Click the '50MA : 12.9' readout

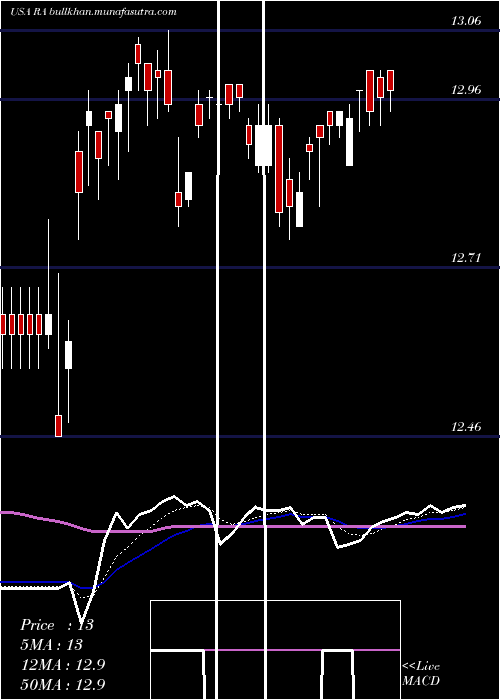(x=63, y=685)
